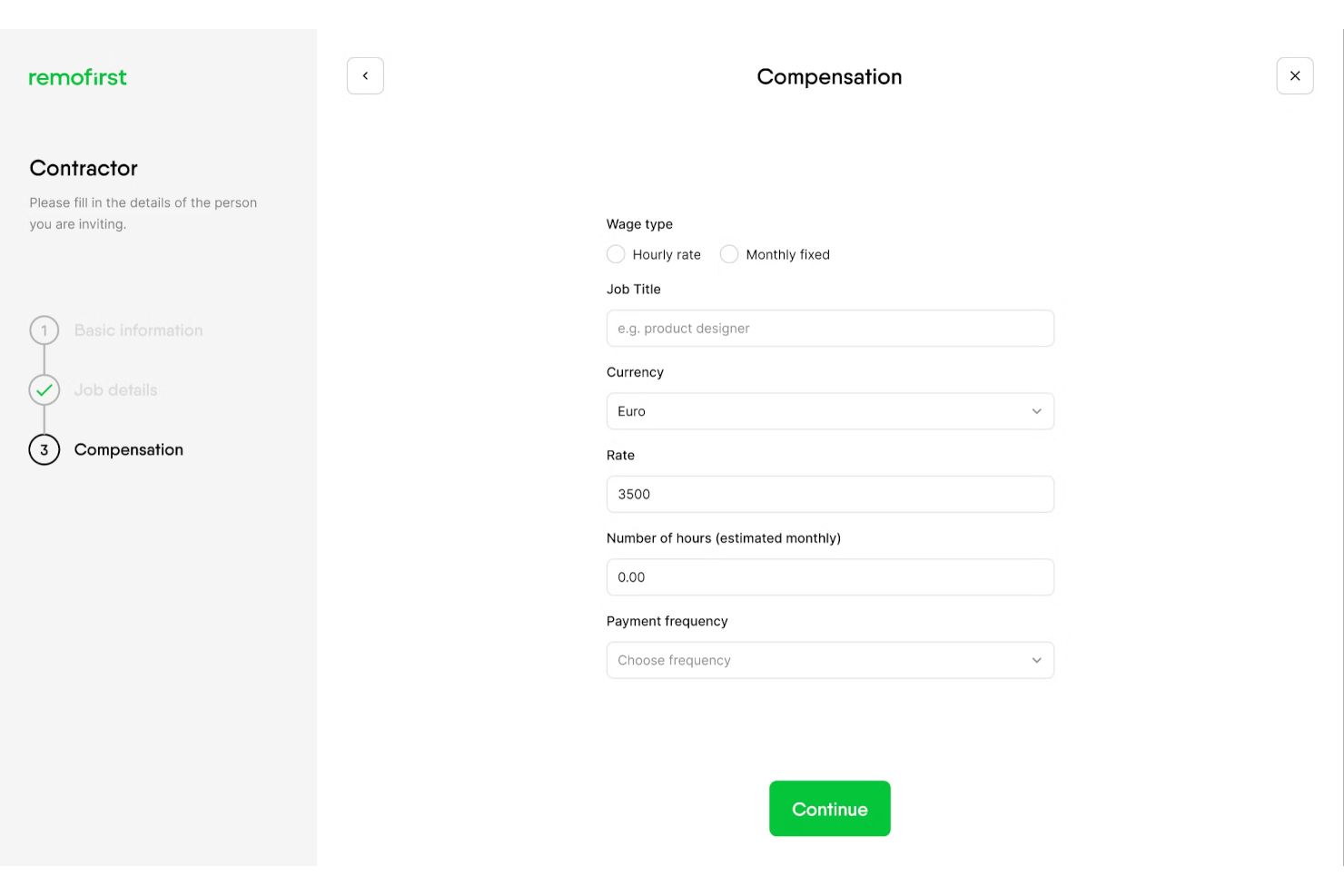Select the Job details step
This screenshot has width=1344, height=896.
[115, 390]
